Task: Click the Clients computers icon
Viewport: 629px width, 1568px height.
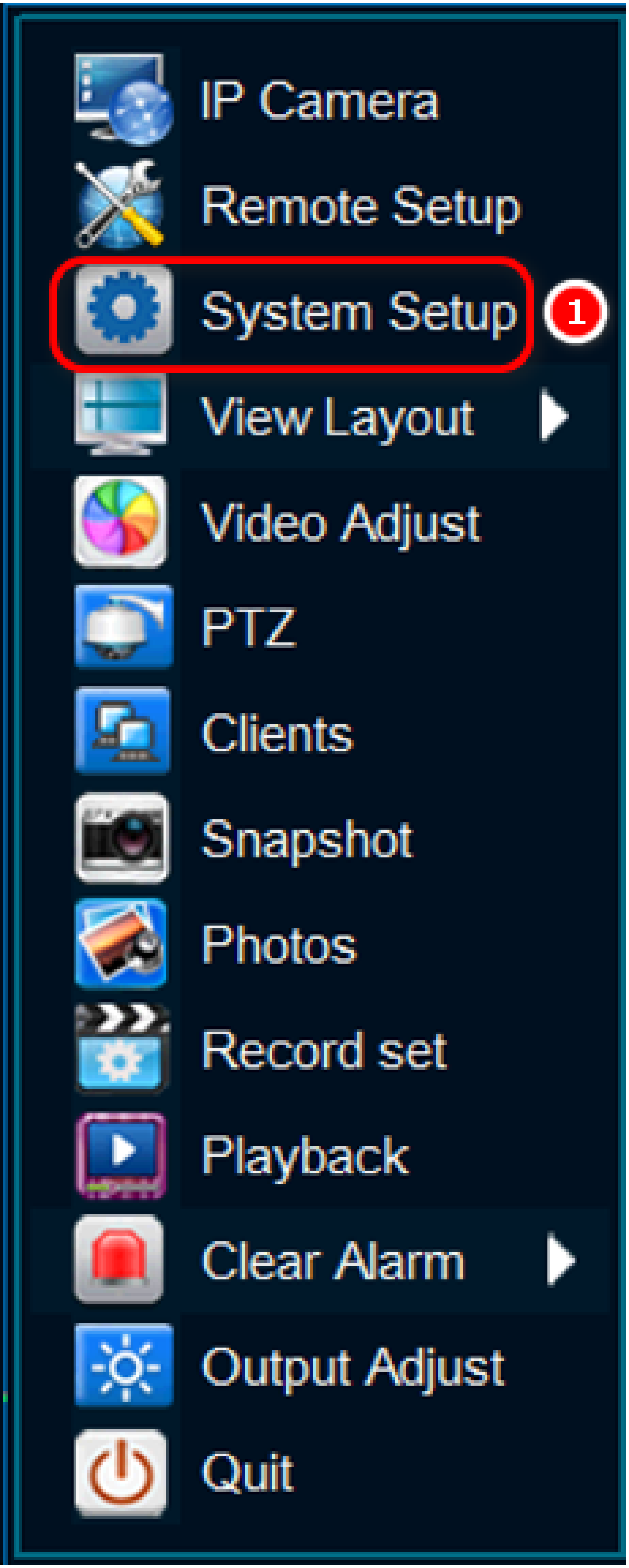Action: (x=123, y=731)
